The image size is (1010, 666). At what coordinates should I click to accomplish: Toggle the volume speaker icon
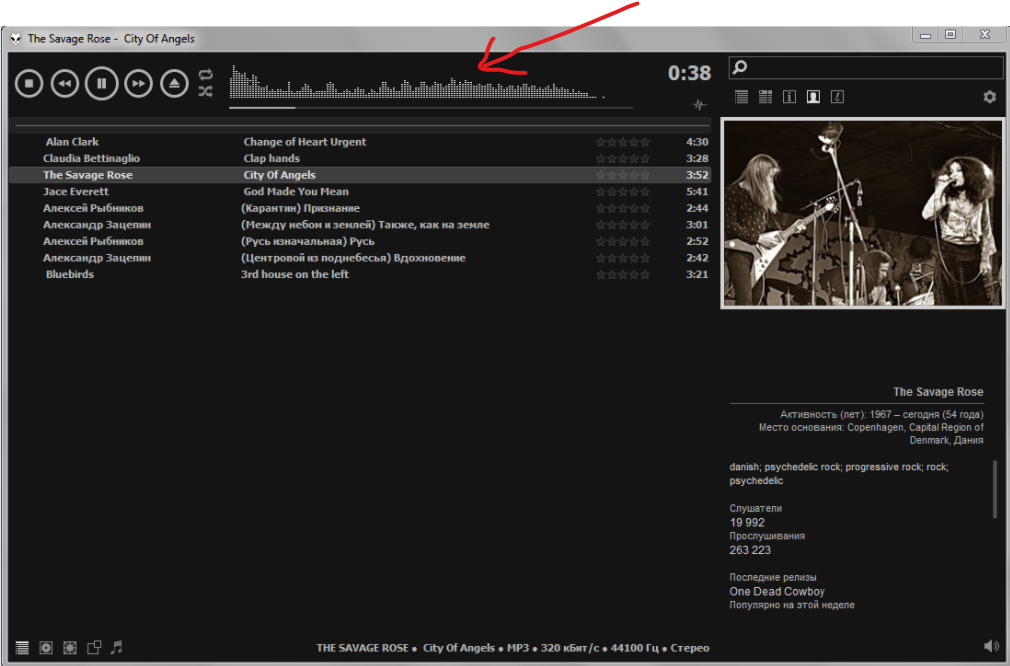coord(991,646)
